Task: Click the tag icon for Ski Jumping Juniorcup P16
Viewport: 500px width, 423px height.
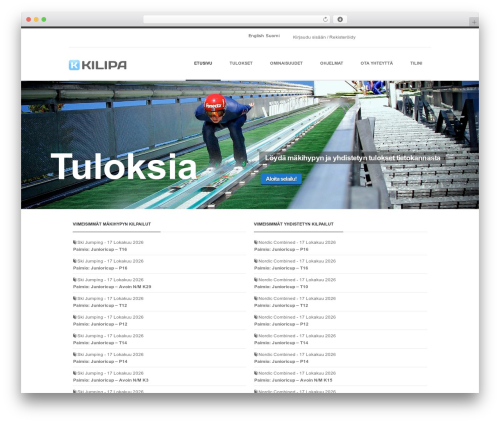Action: tap(75, 261)
